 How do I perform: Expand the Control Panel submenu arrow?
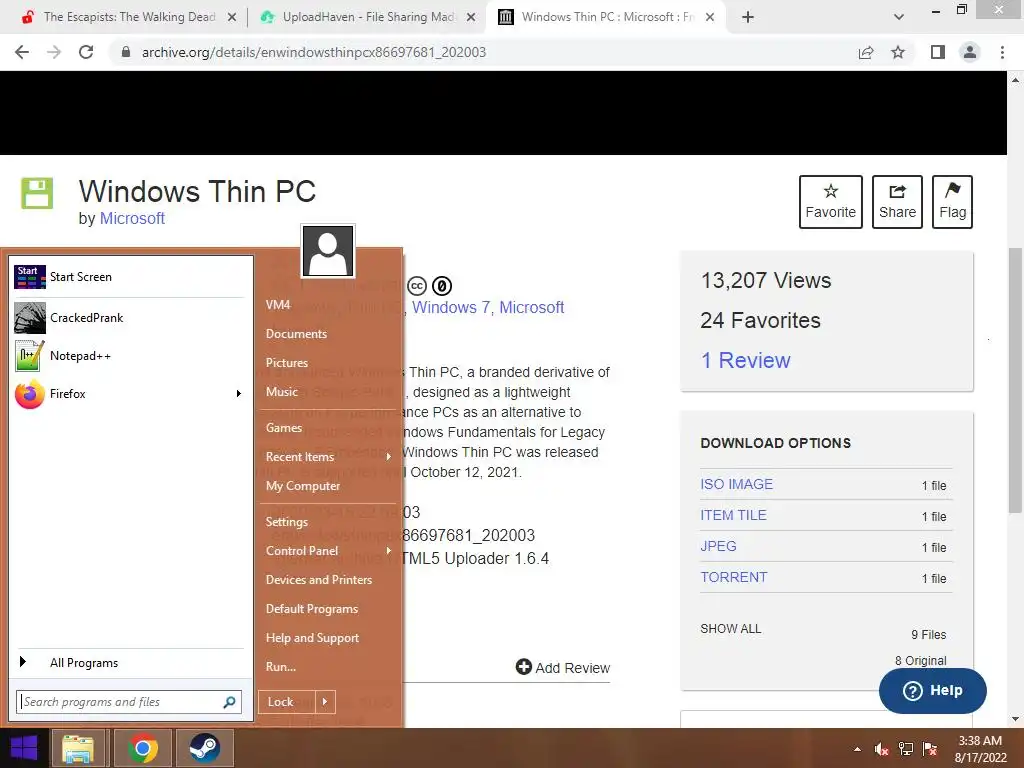[x=389, y=551]
